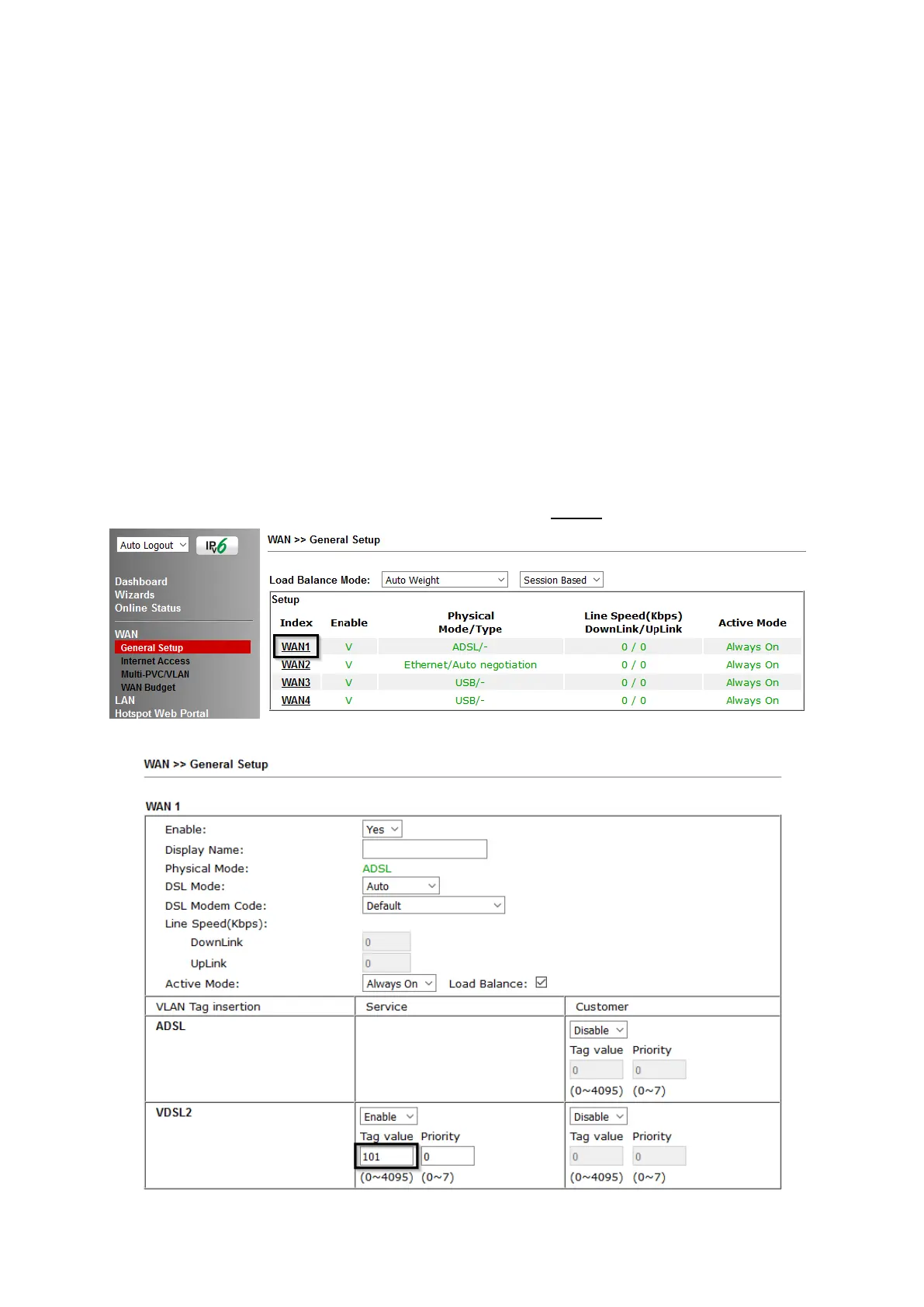The width and height of the screenshot is (924, 1307).
Task: Click VDSL2 Service Tag value 101 field
Action: click(x=387, y=1156)
